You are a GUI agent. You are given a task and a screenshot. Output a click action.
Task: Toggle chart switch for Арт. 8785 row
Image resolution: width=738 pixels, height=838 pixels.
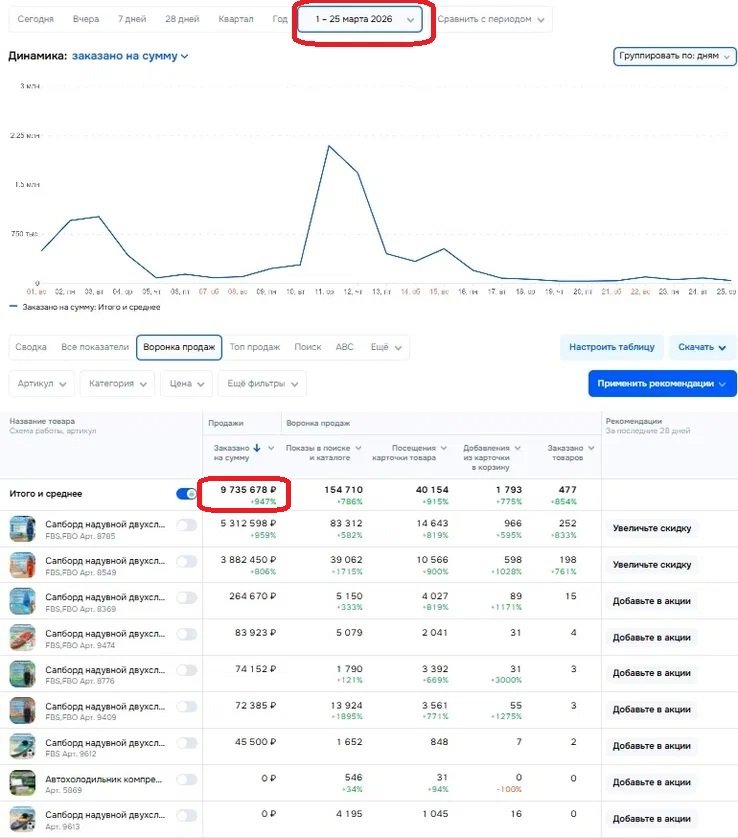click(187, 526)
